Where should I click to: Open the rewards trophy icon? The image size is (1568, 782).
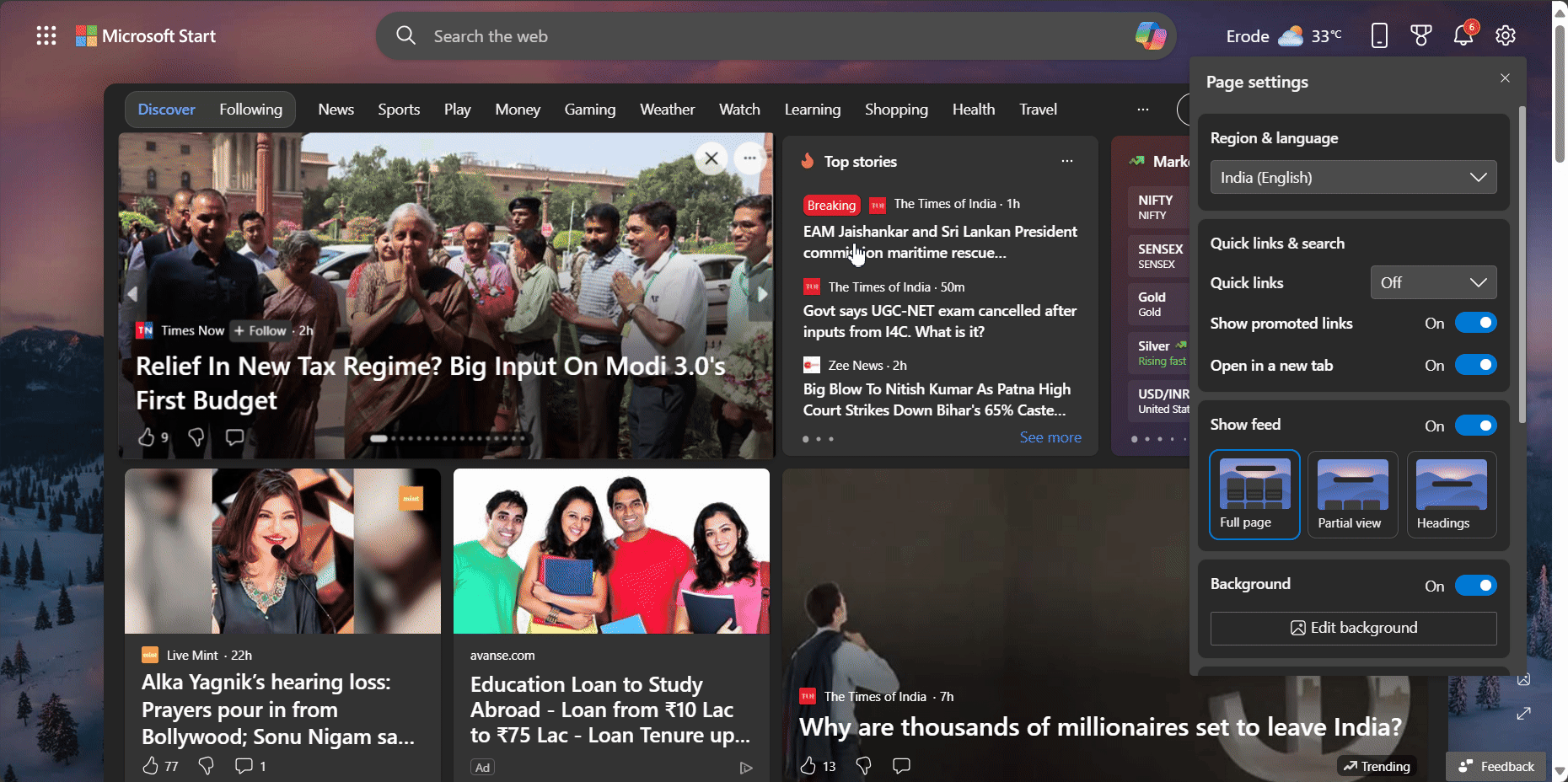1421,35
